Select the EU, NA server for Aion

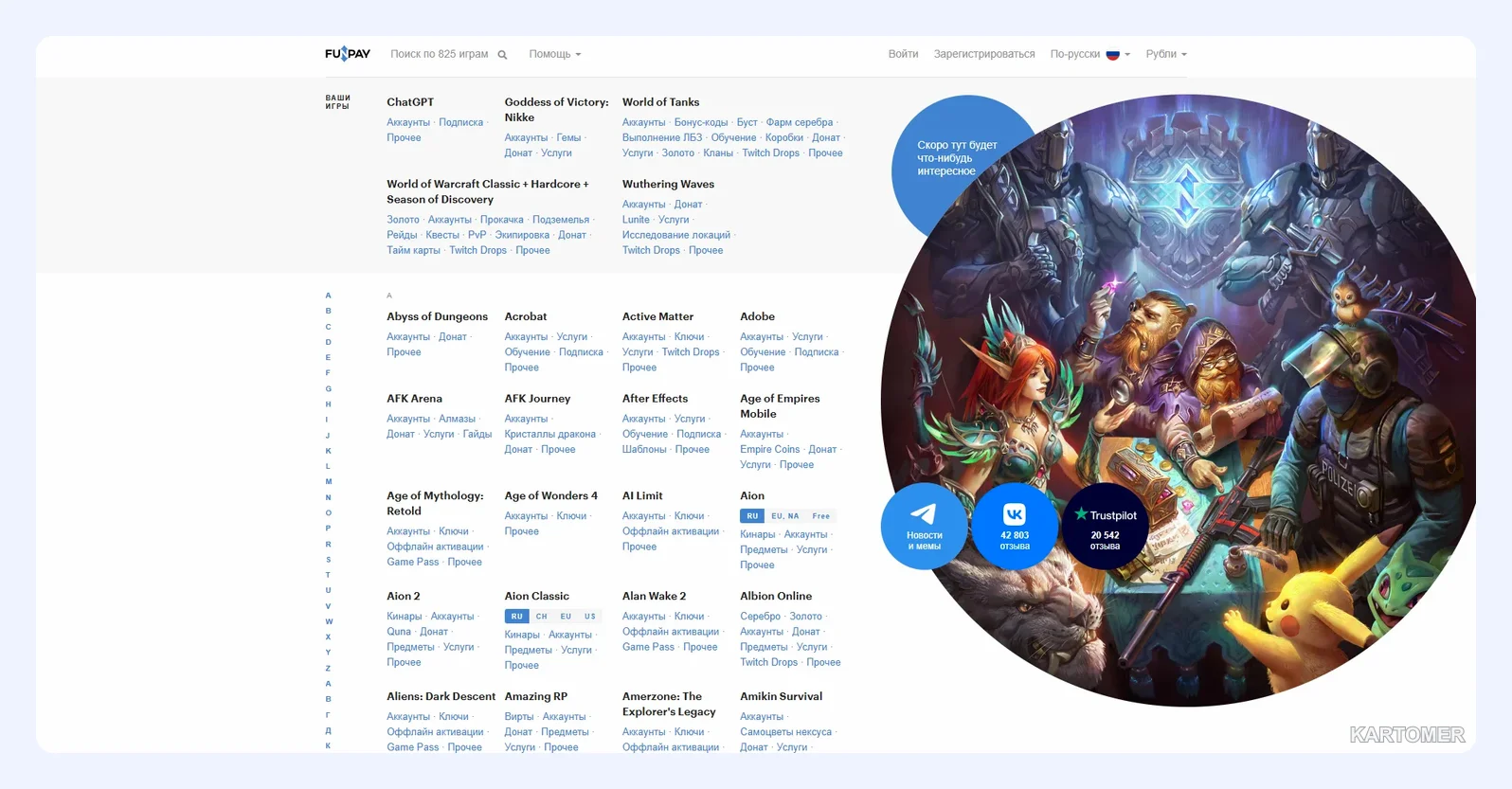click(x=785, y=516)
